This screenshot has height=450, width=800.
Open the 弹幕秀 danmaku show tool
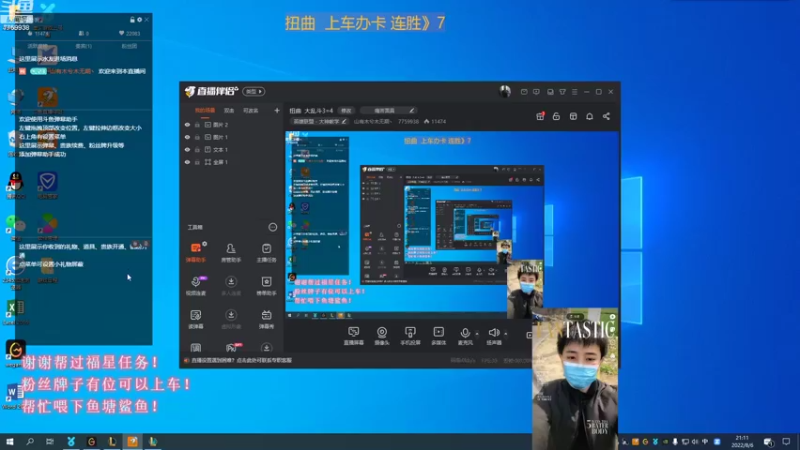pos(266,319)
